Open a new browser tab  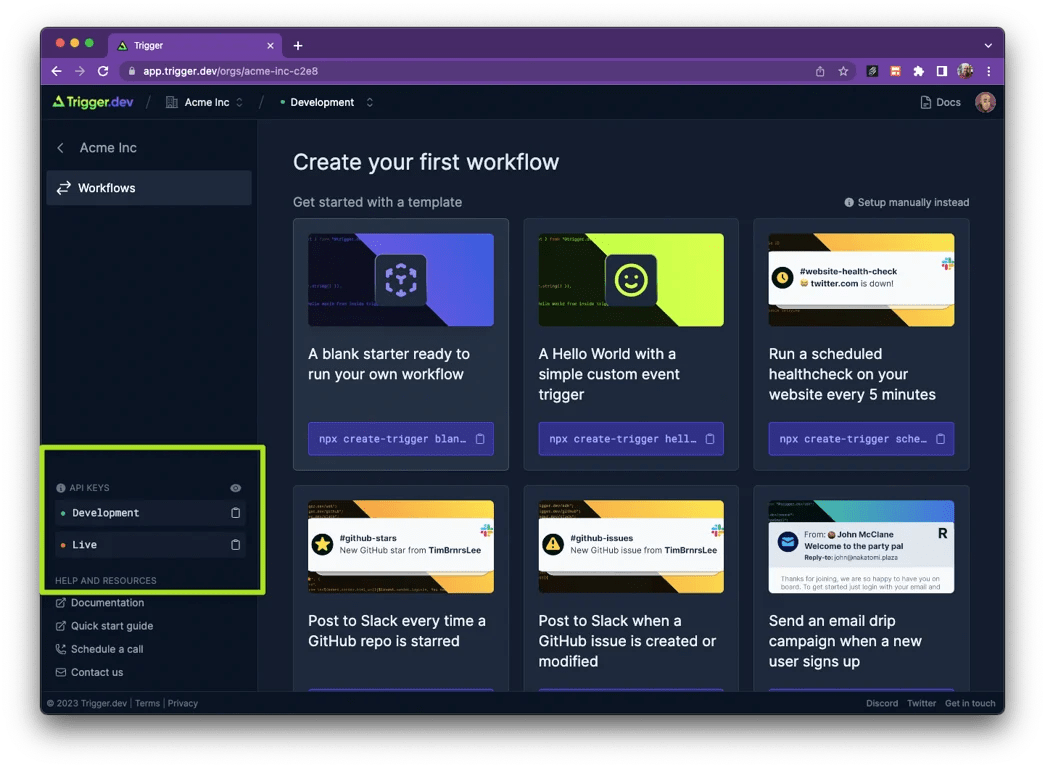coord(298,45)
